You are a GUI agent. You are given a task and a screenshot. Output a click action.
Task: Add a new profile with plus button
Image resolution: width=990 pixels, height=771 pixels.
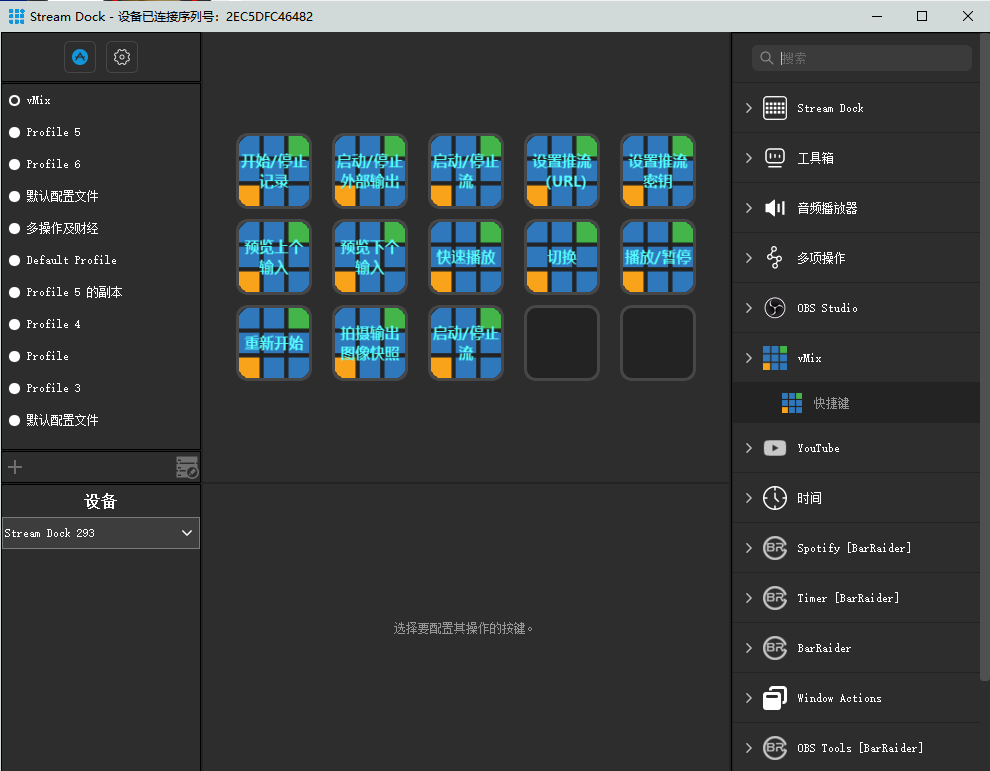pos(15,467)
